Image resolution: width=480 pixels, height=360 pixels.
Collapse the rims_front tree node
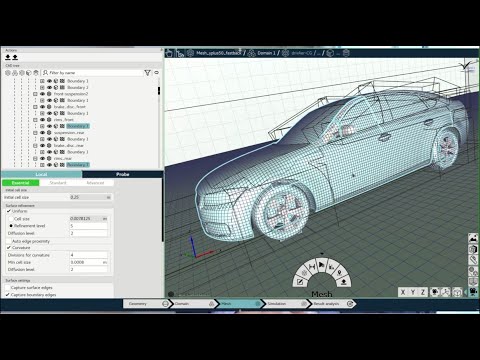[35, 120]
